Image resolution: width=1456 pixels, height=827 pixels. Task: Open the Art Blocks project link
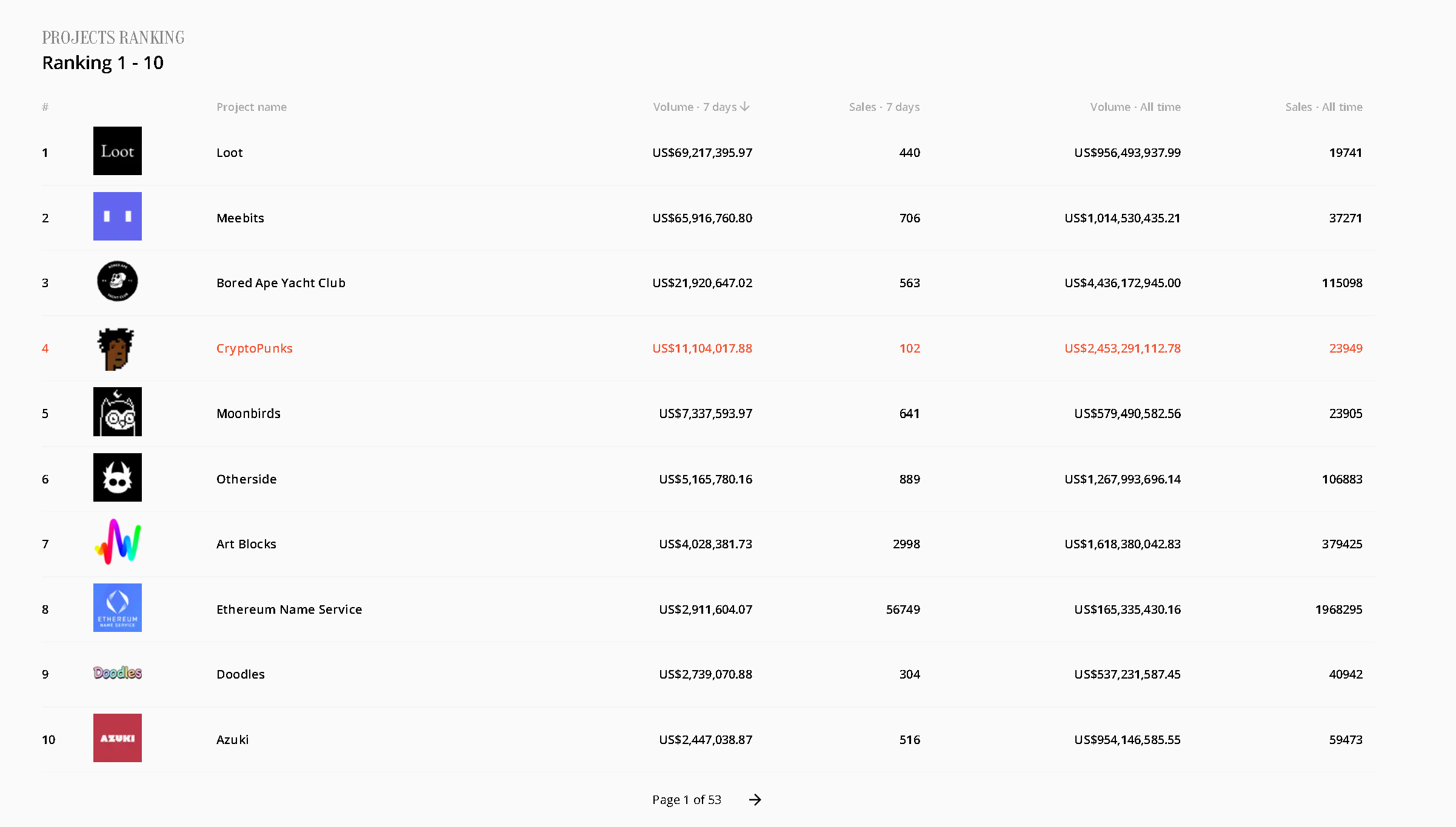point(247,544)
